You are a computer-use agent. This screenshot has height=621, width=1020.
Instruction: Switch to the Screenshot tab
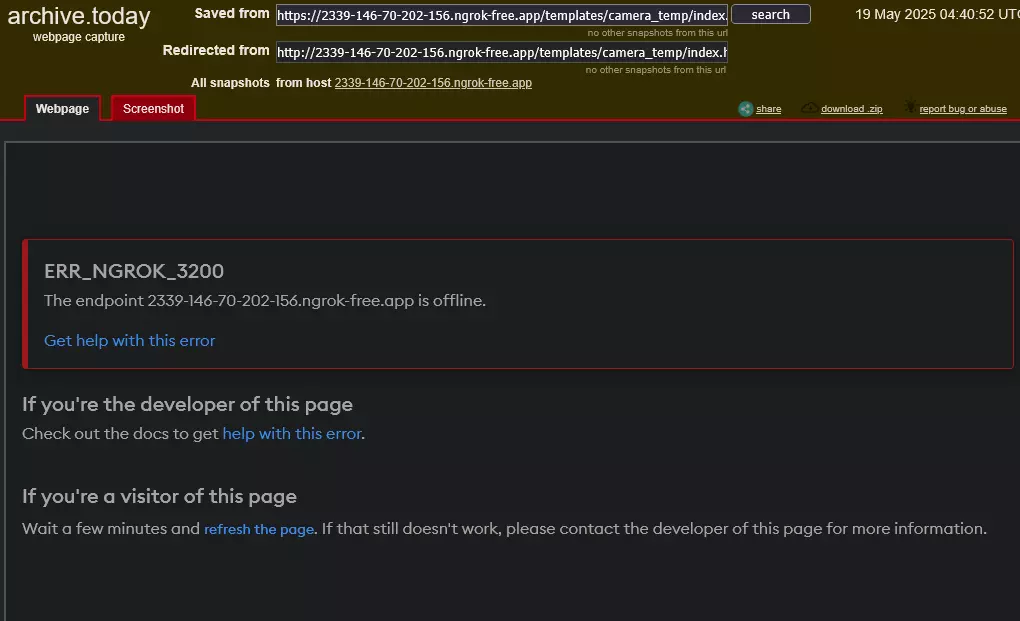click(154, 109)
